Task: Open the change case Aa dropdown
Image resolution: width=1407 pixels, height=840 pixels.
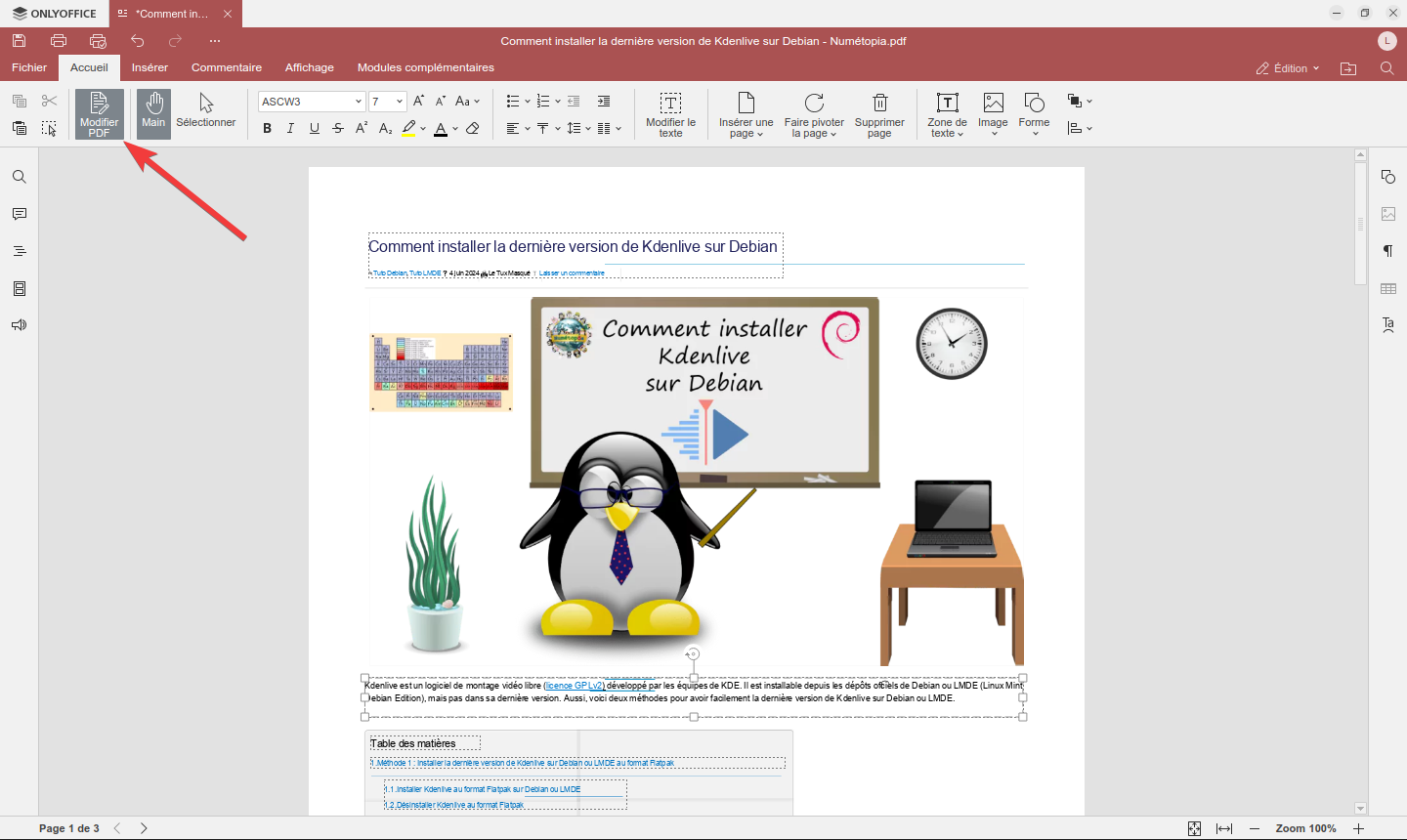Action: (x=467, y=101)
